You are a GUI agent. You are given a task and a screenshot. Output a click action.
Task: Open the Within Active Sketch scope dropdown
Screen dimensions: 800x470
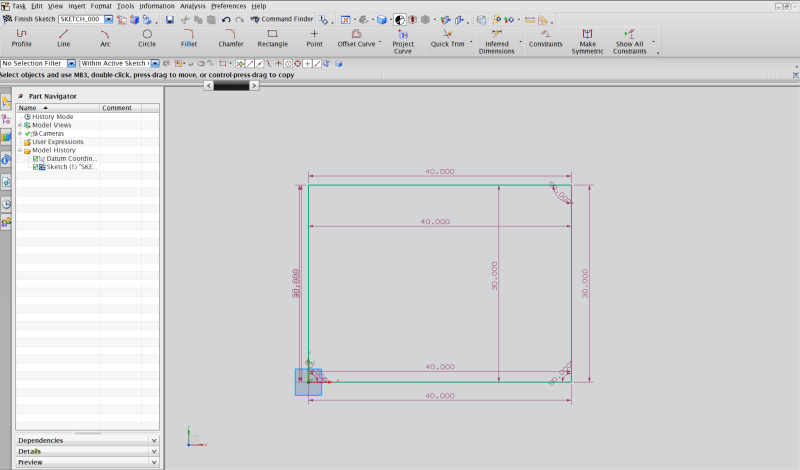(x=155, y=63)
